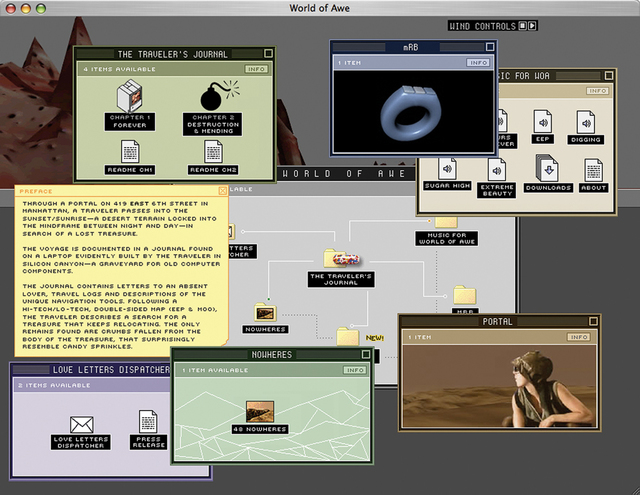Click The Traveler's Journal label on the map
The height and width of the screenshot is (495, 640).
tap(341, 280)
